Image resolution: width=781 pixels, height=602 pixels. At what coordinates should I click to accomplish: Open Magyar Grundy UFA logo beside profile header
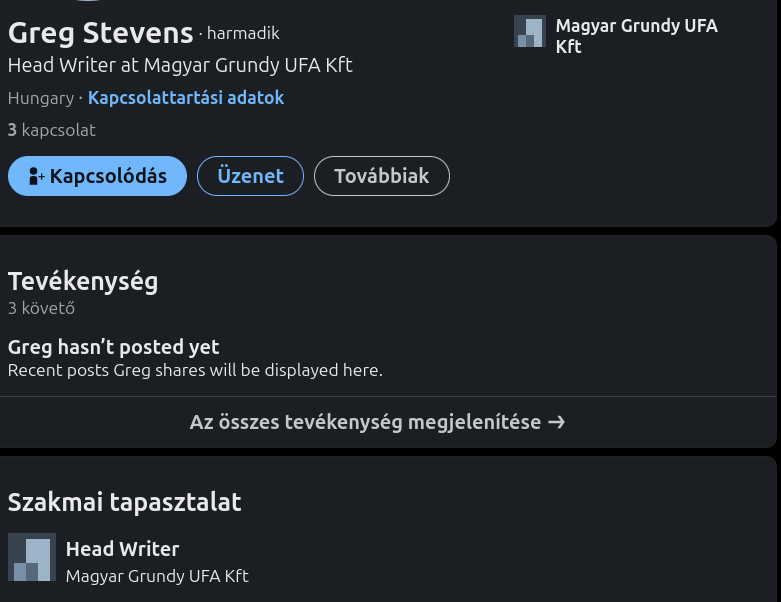(529, 32)
